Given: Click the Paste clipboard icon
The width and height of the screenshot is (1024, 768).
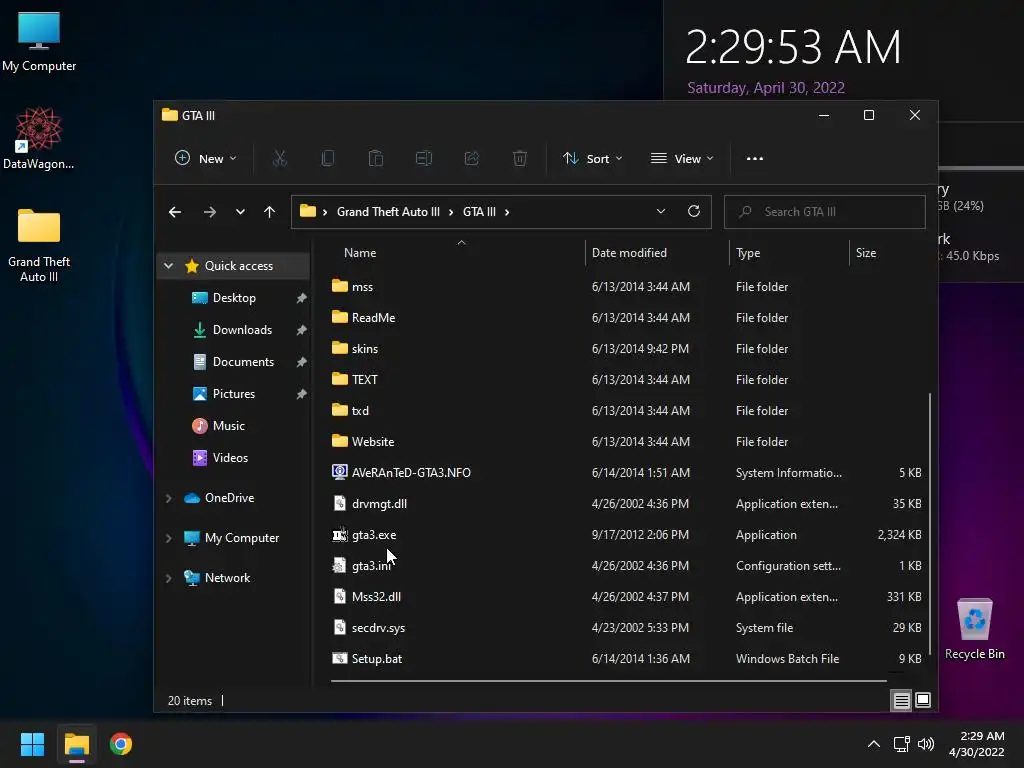Looking at the screenshot, I should tap(376, 158).
